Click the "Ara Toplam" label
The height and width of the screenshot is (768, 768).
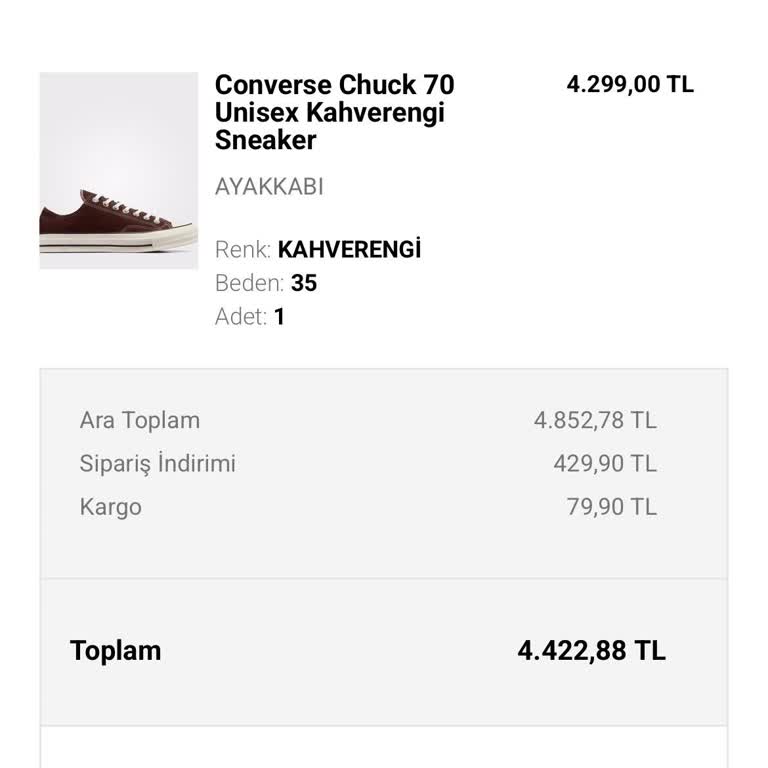point(140,420)
